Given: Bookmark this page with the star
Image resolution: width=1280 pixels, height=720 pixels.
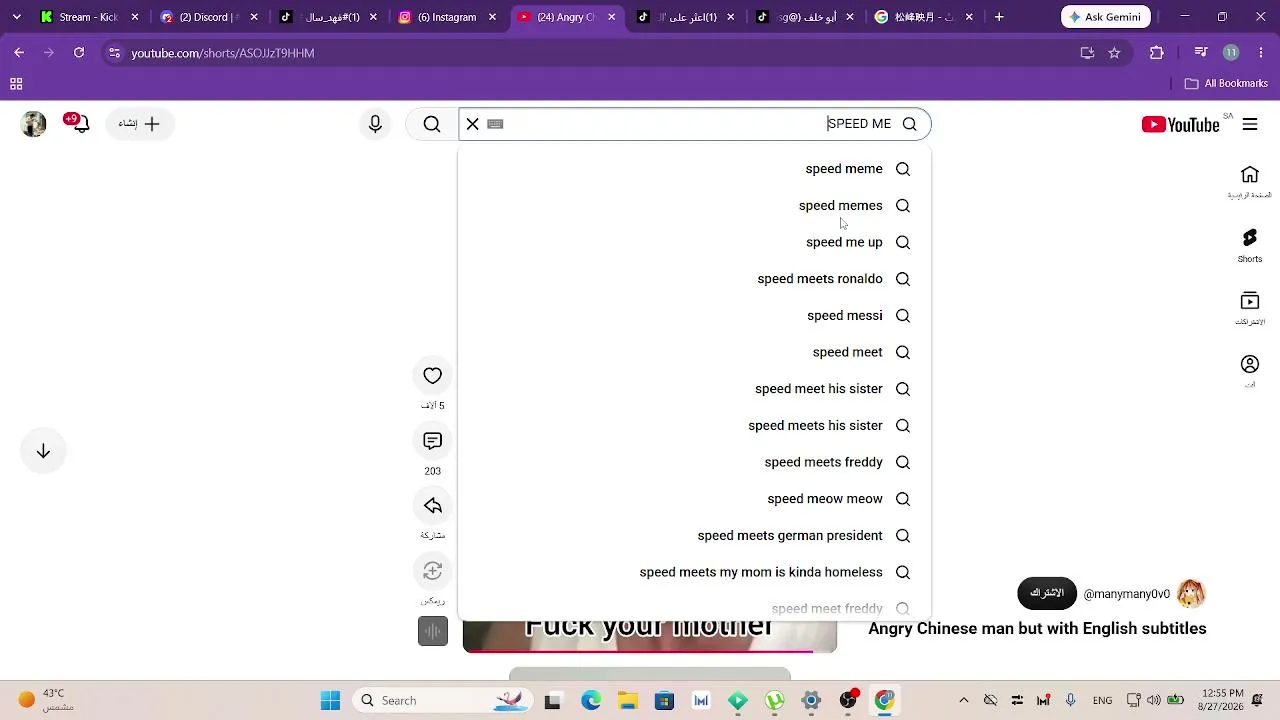Looking at the screenshot, I should tap(1114, 53).
